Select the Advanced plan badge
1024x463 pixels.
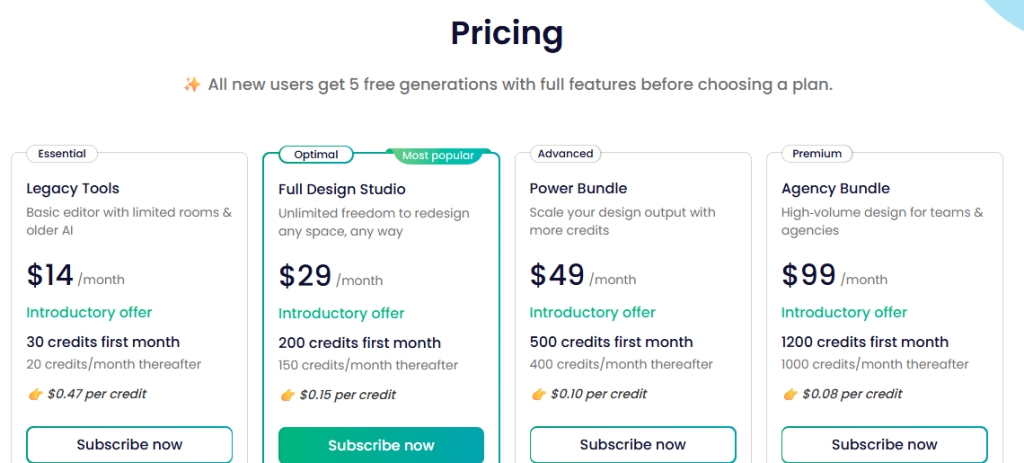[565, 154]
